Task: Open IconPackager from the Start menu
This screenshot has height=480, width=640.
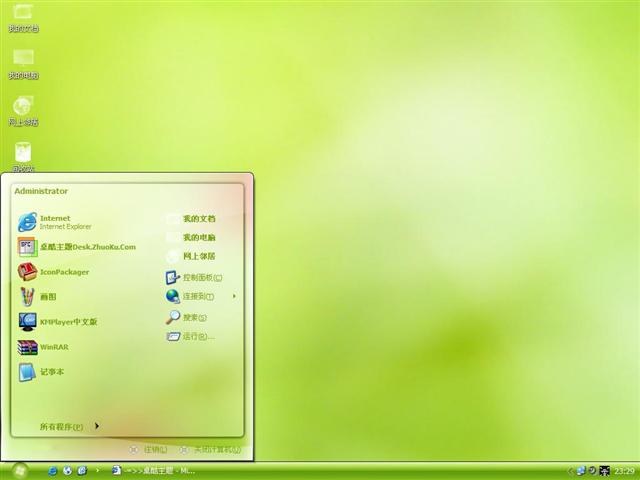Action: click(x=53, y=272)
